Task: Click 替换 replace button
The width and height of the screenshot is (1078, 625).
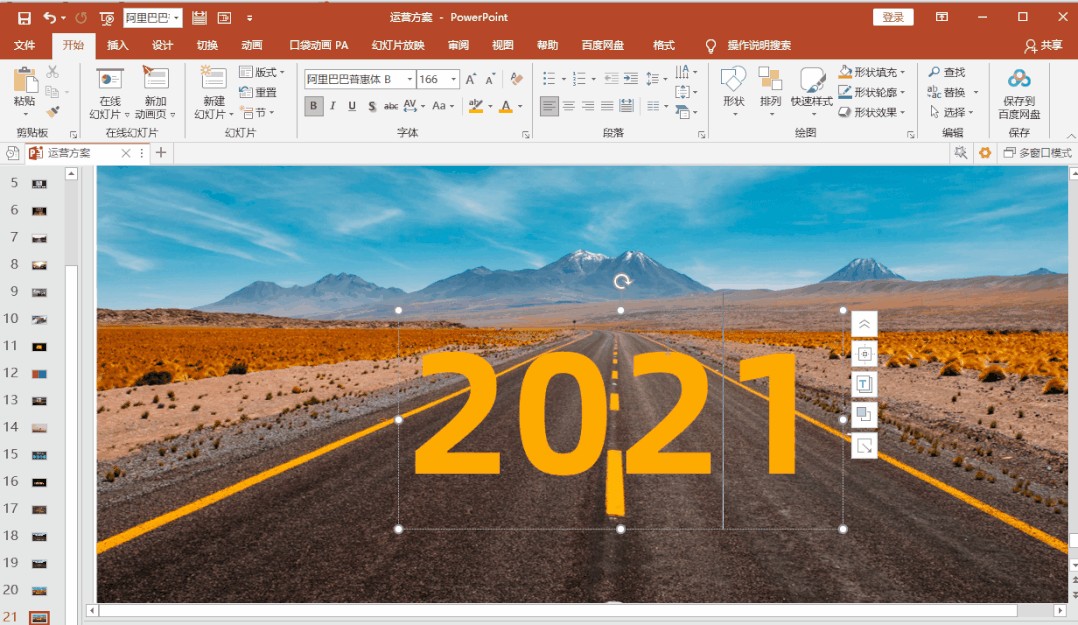Action: click(x=947, y=92)
